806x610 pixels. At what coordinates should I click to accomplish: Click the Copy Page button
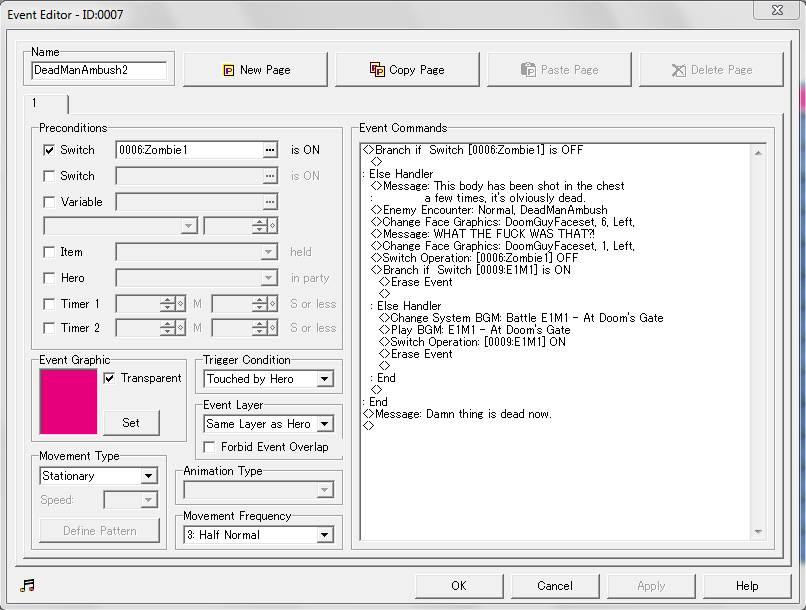click(x=407, y=70)
